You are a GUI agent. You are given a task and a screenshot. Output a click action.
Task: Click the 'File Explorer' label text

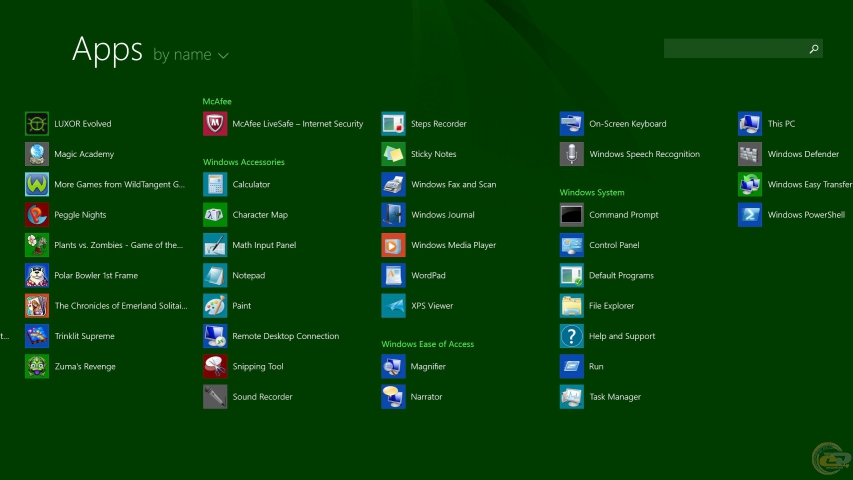[611, 306]
